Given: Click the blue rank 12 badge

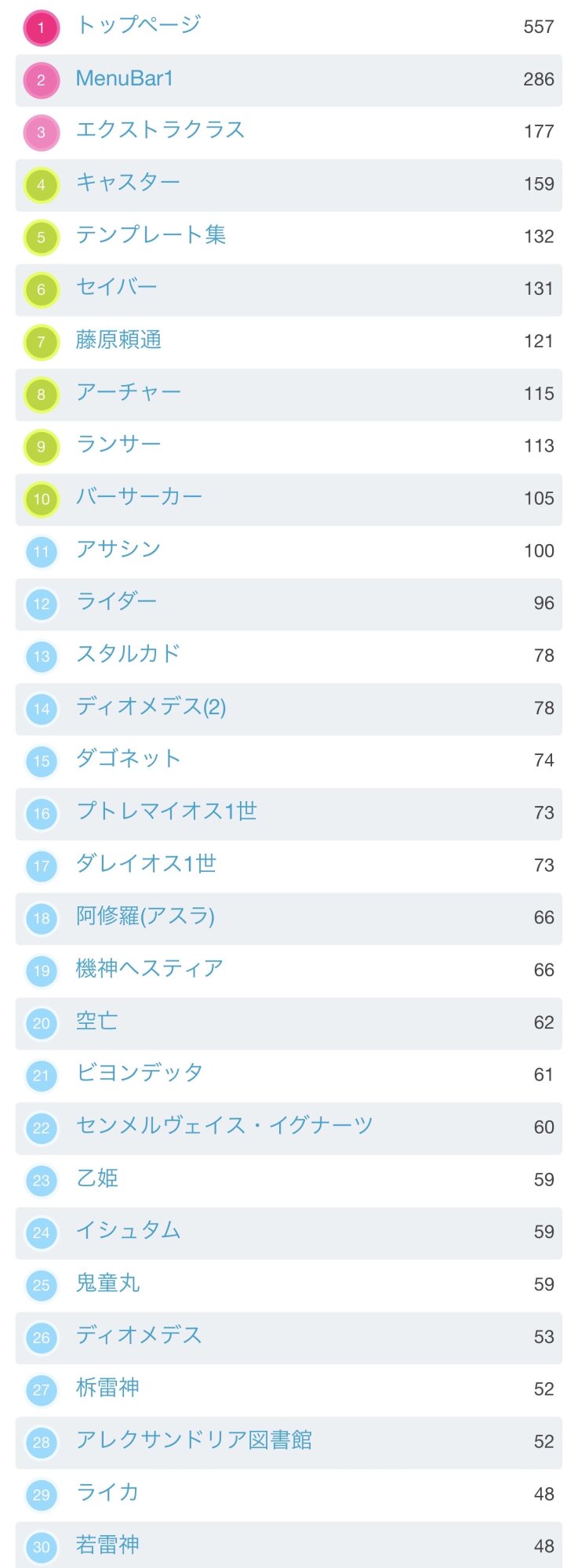Looking at the screenshot, I should 42,604.
